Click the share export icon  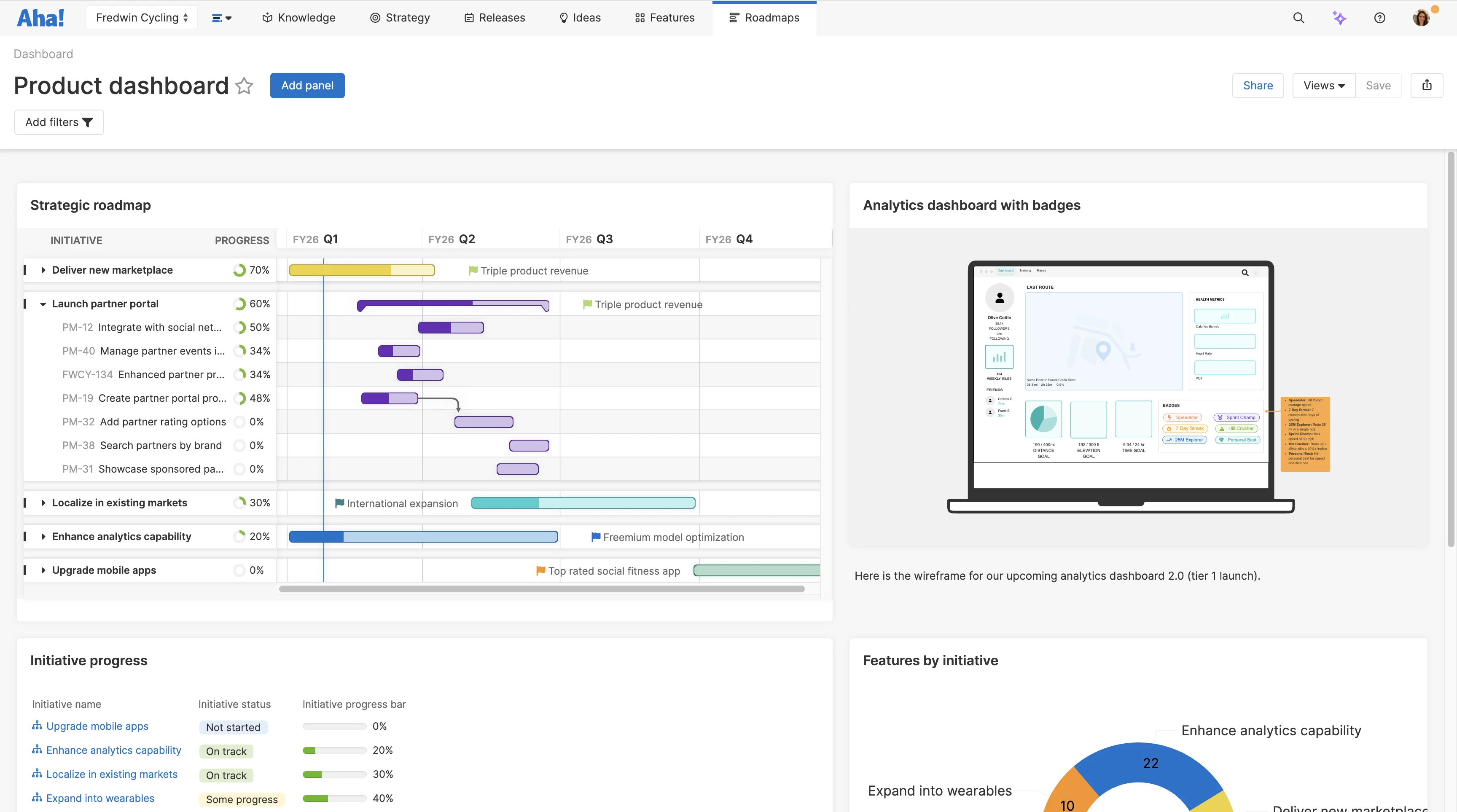(x=1427, y=85)
